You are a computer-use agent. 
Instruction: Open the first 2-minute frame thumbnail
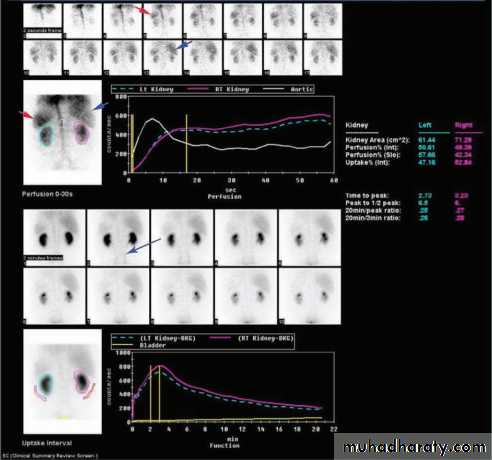tap(54, 238)
